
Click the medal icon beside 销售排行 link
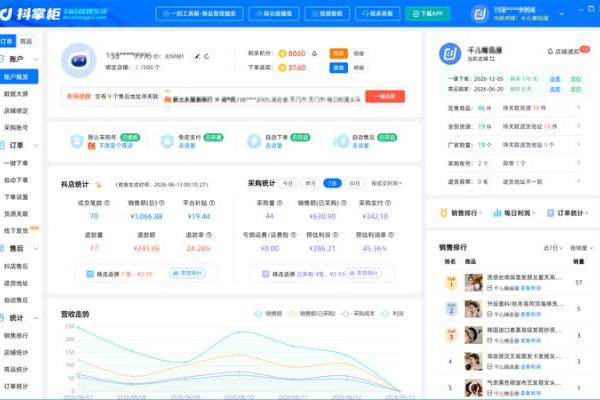(x=443, y=213)
